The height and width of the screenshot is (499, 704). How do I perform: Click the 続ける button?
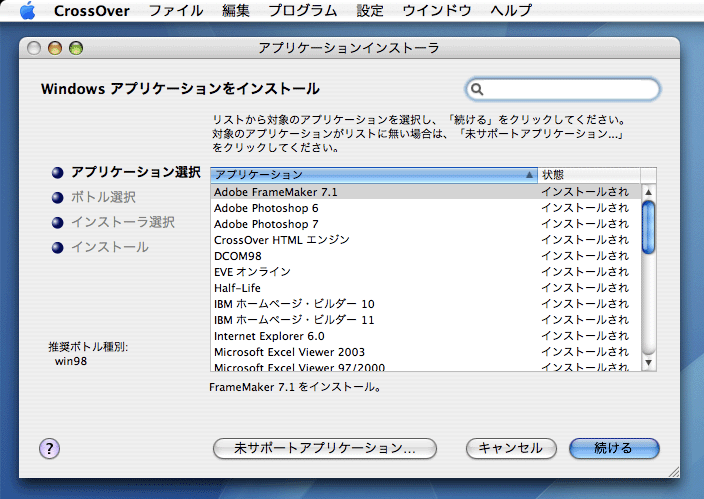tap(614, 448)
